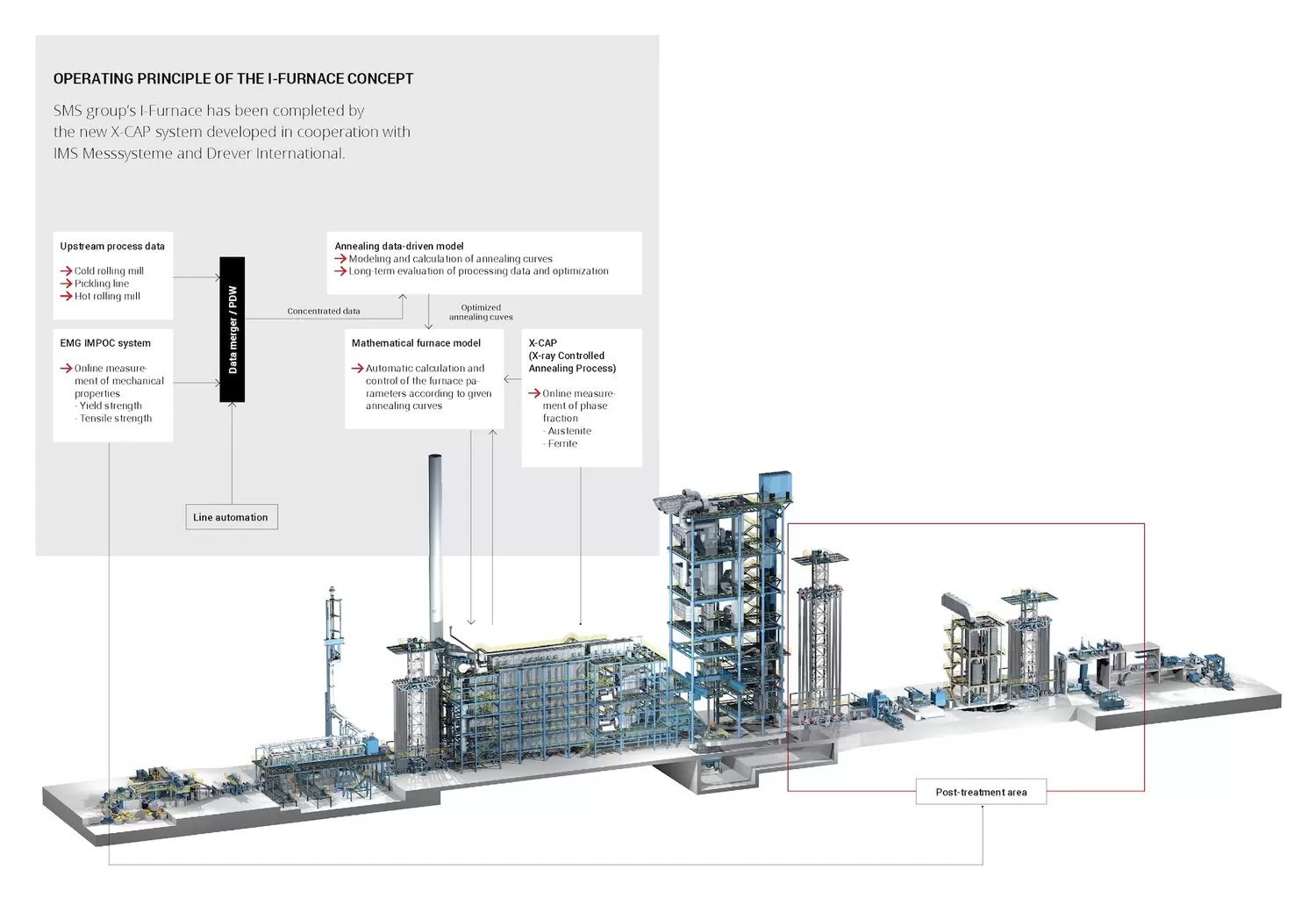The width and height of the screenshot is (1316, 898).
Task: Select the Line automation box
Action: 232,517
